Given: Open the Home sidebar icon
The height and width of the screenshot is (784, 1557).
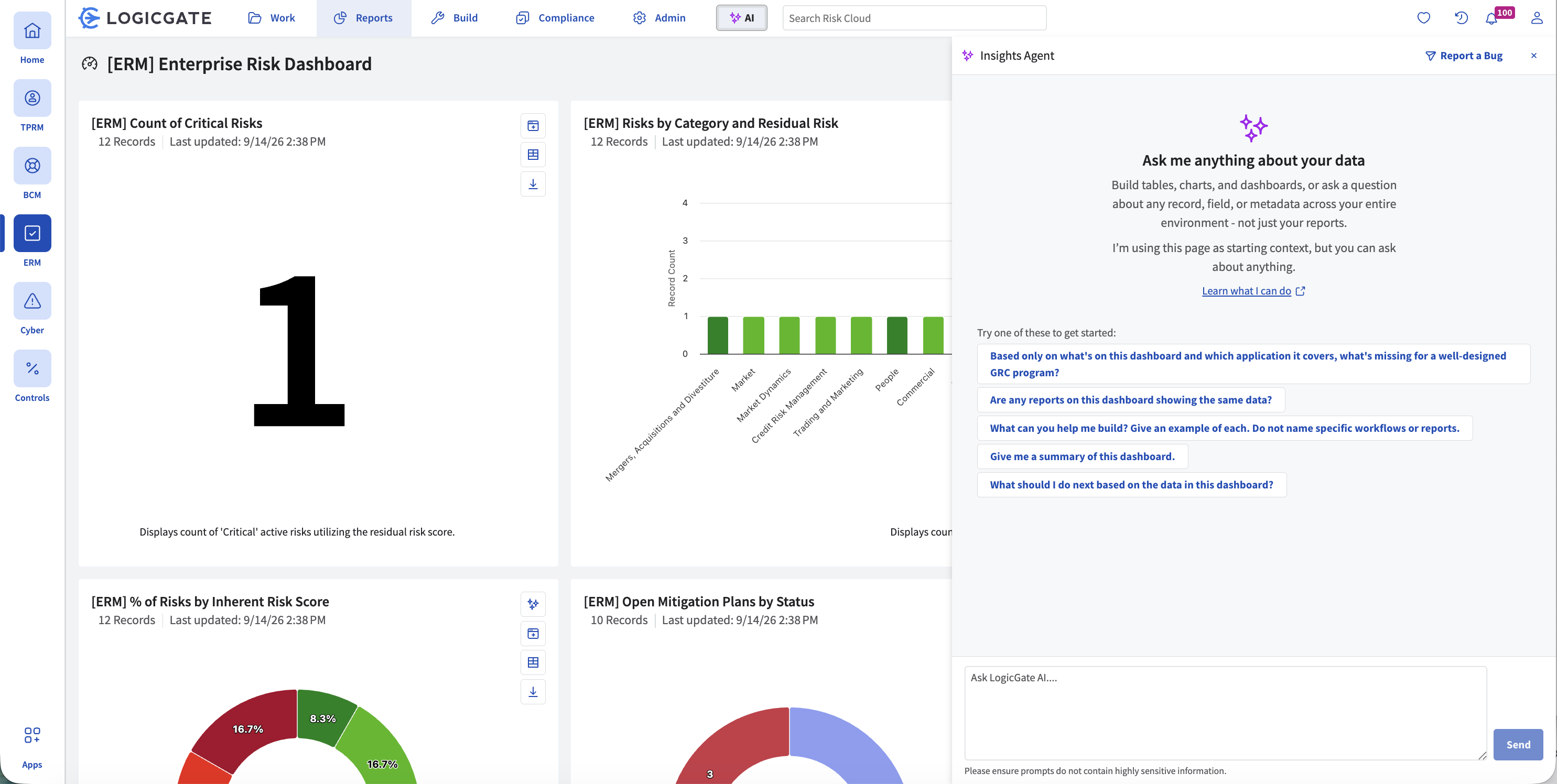Looking at the screenshot, I should (32, 30).
